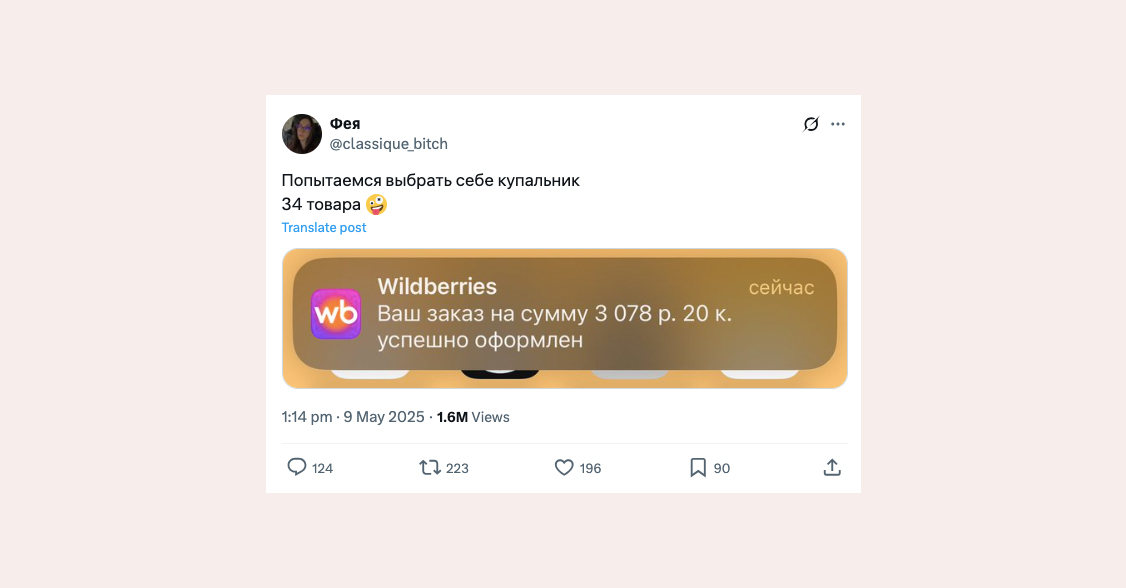Screen dimensions: 1126x588
Task: Click the crazy-face emoji in the post
Action: 376,205
